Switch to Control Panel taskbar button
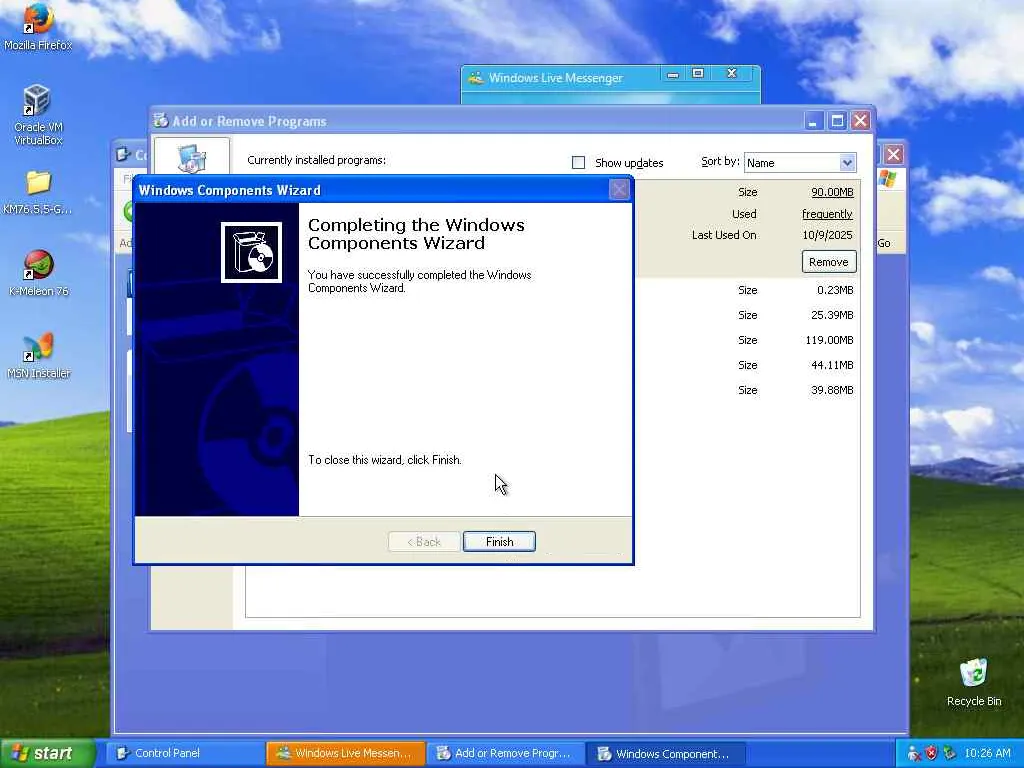 point(183,753)
